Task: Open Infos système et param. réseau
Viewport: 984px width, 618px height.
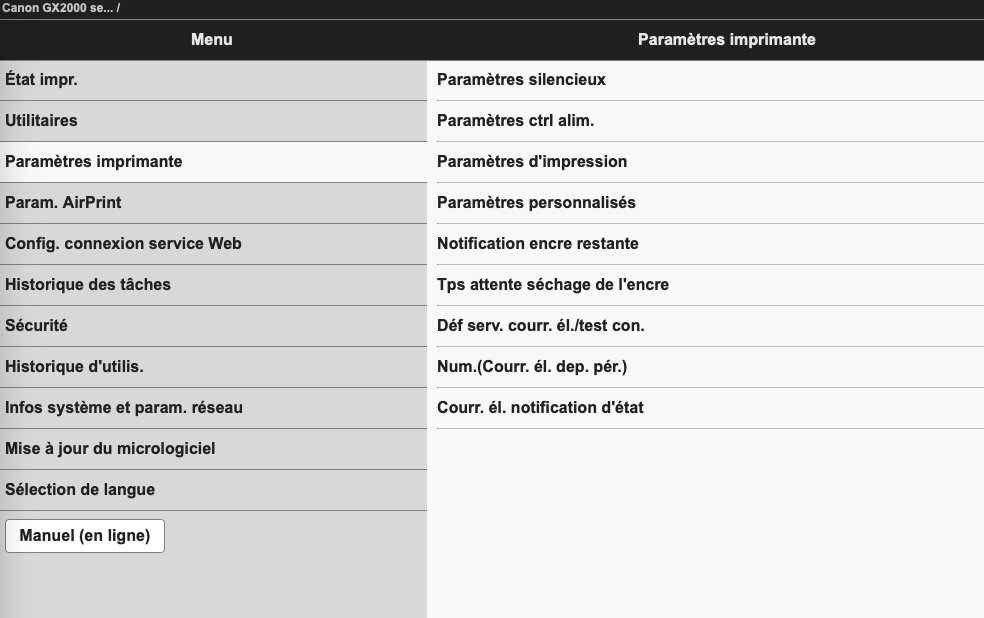Action: point(124,408)
